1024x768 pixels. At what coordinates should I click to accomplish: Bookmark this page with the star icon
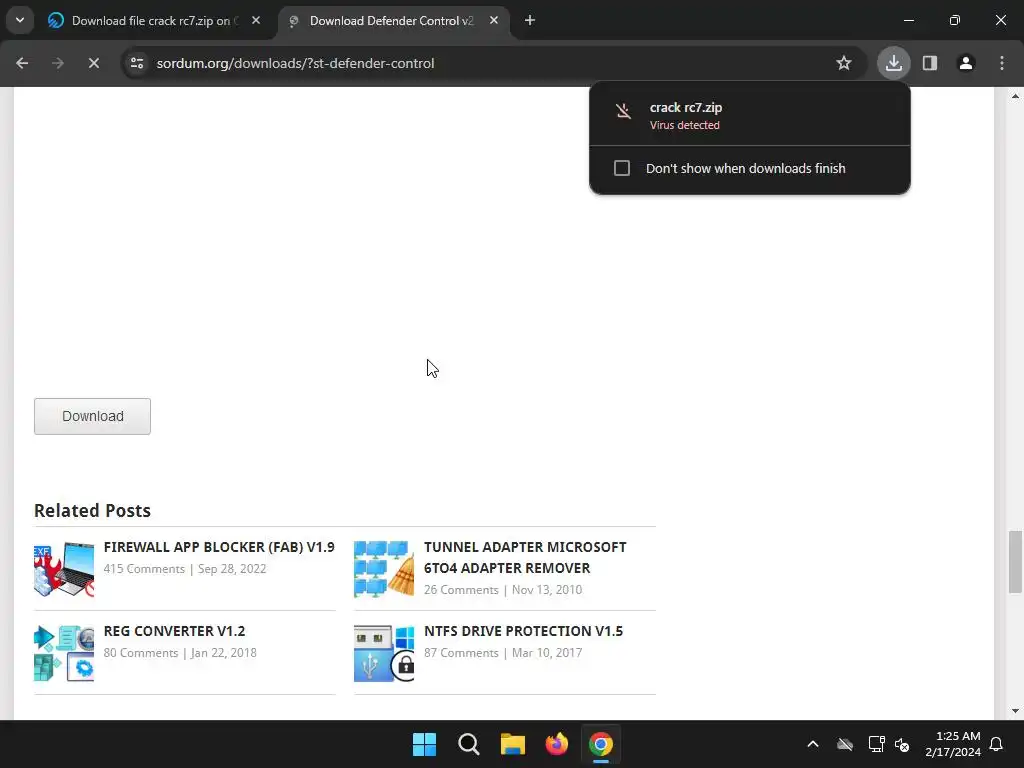pyautogui.click(x=844, y=63)
